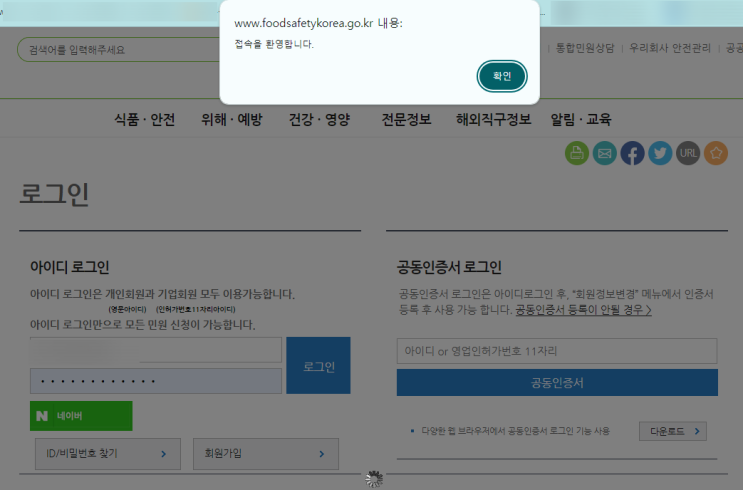This screenshot has width=743, height=490.
Task: Open 공동인증서 등록이 안될 경우 link
Action: [583, 310]
